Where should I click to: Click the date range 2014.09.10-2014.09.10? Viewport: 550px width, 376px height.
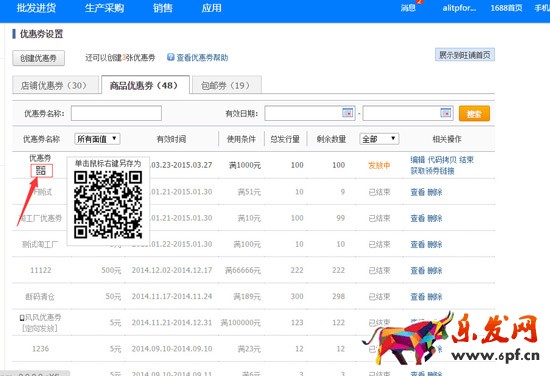pos(172,349)
